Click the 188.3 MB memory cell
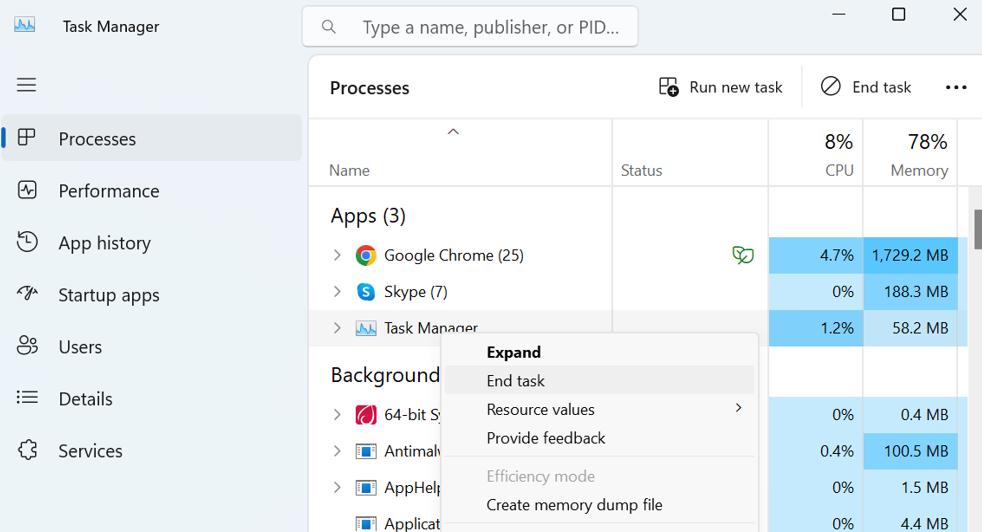The height and width of the screenshot is (532, 982). 911,291
